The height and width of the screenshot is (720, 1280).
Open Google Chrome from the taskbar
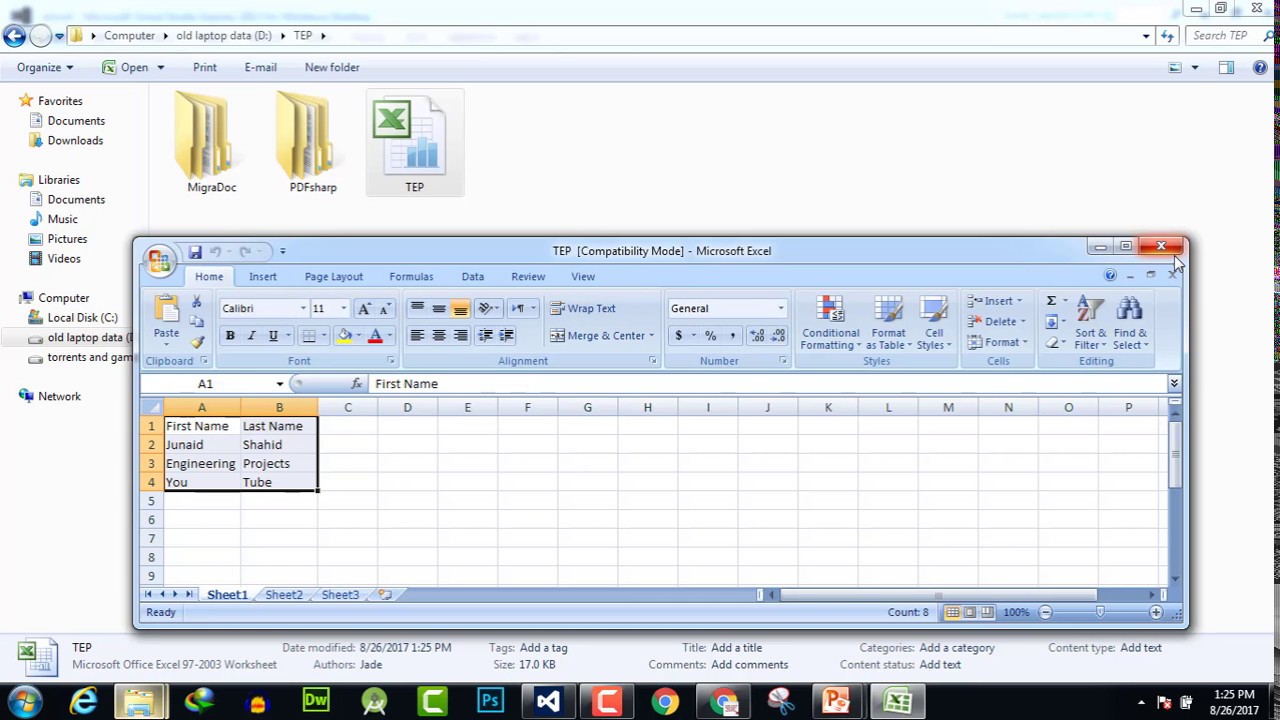point(664,702)
